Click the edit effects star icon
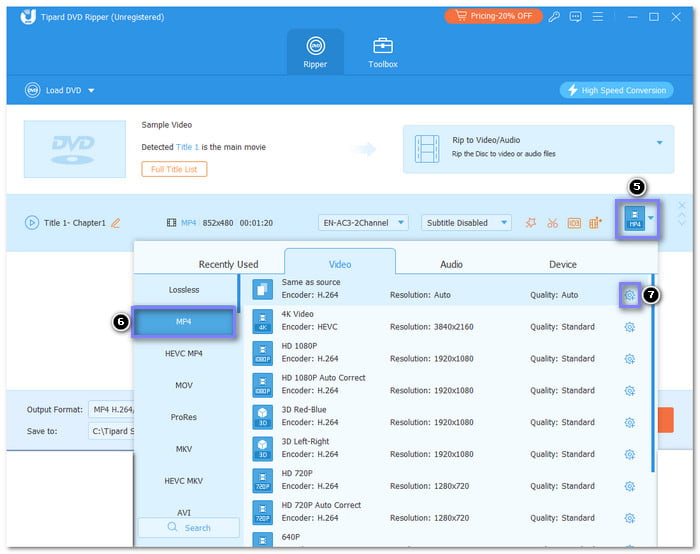700x554 pixels. [530, 222]
